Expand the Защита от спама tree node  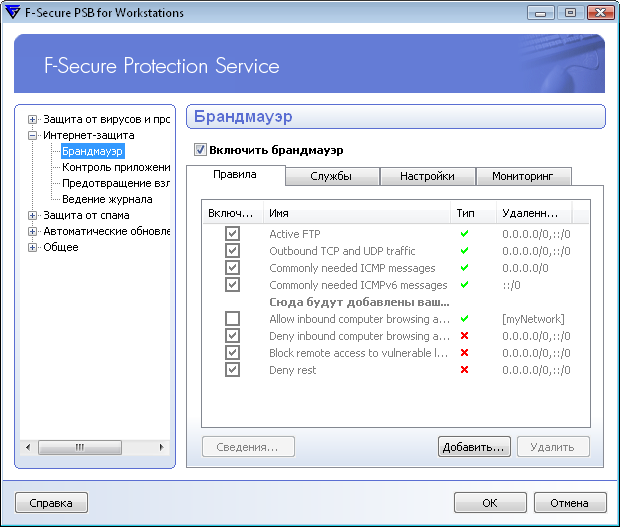coord(32,215)
